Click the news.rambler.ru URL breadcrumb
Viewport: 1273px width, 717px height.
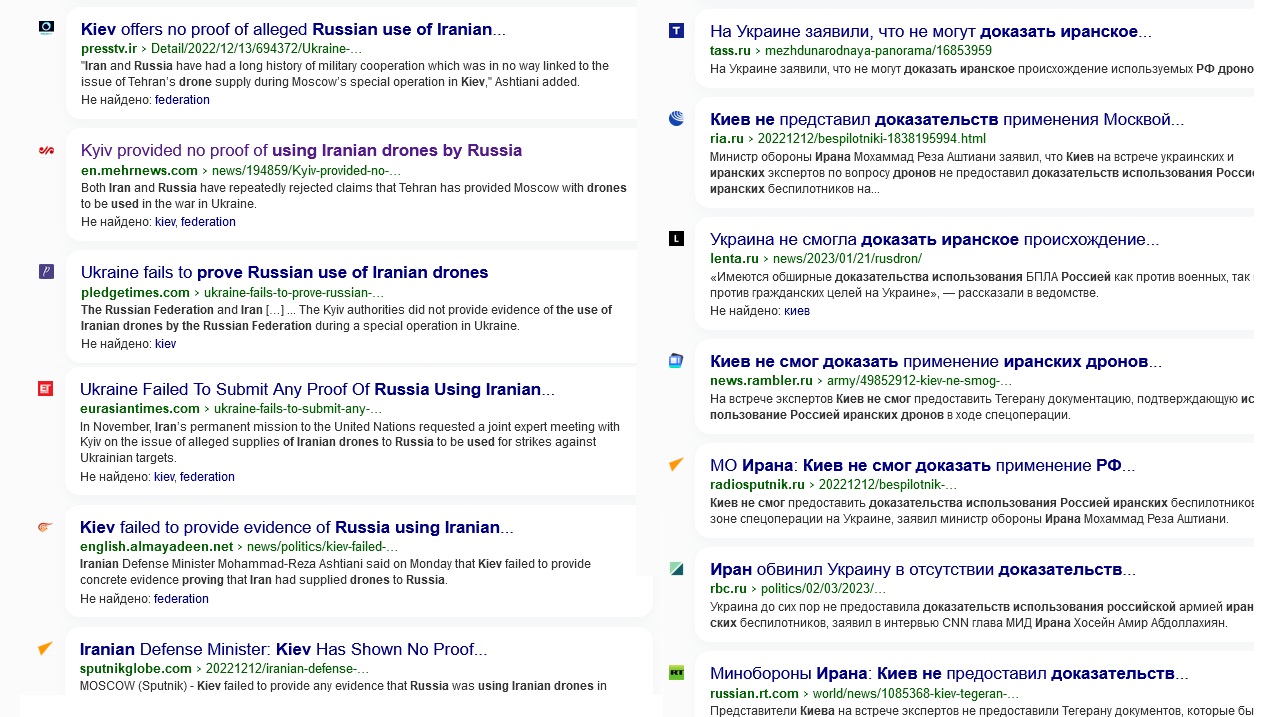click(x=861, y=380)
